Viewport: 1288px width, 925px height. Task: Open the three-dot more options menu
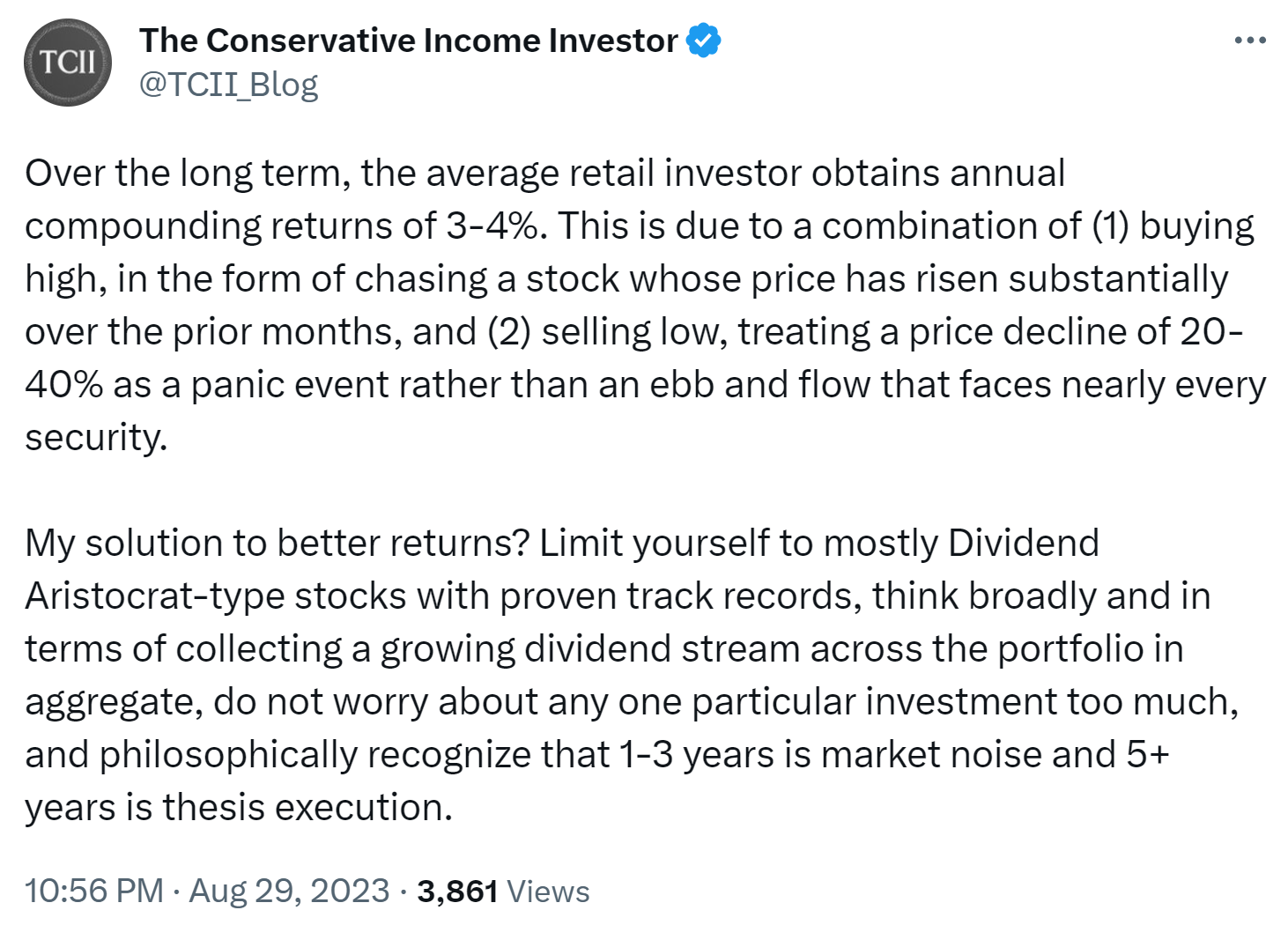(x=1249, y=41)
